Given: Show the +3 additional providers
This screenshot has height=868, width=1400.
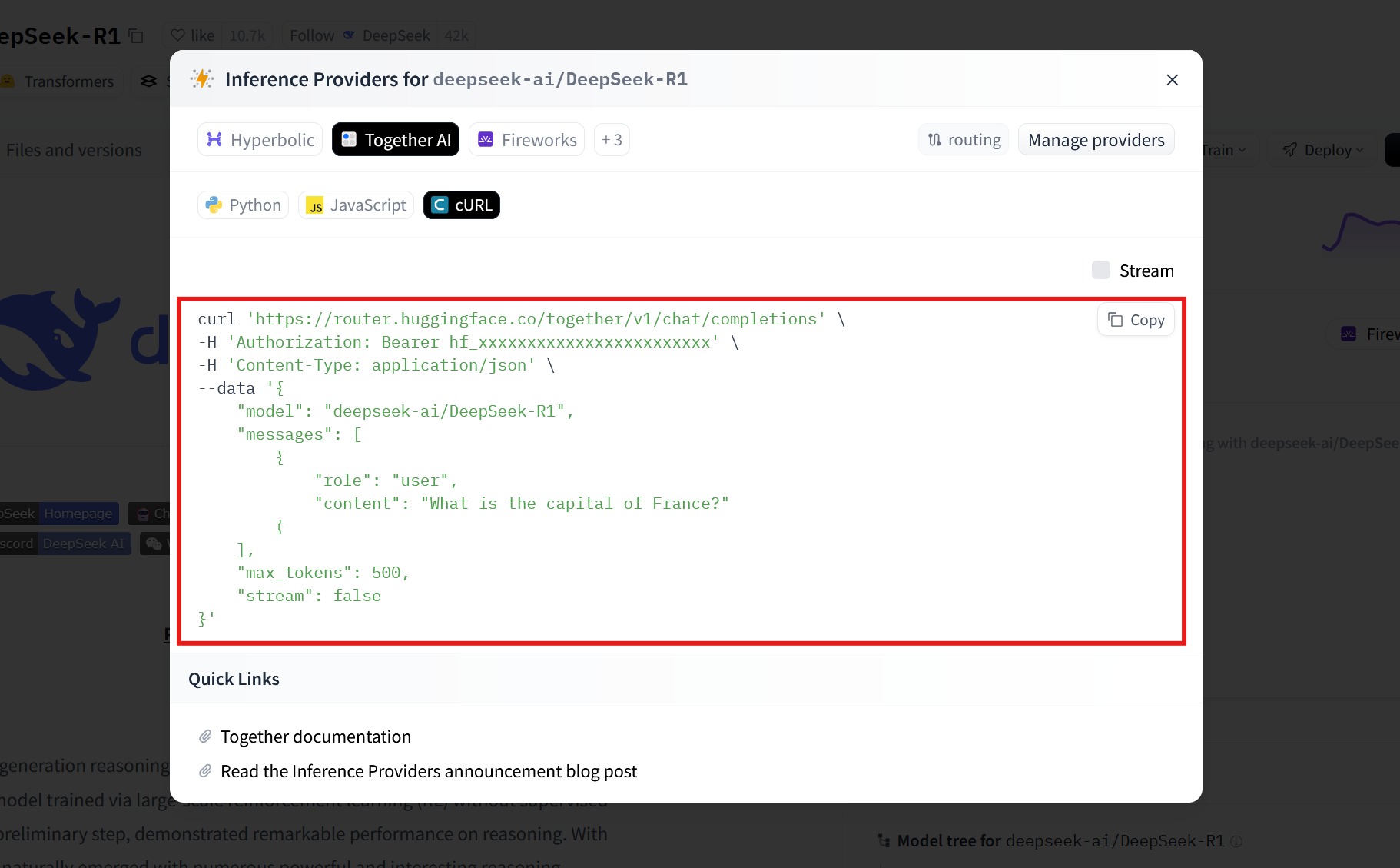Looking at the screenshot, I should point(612,140).
